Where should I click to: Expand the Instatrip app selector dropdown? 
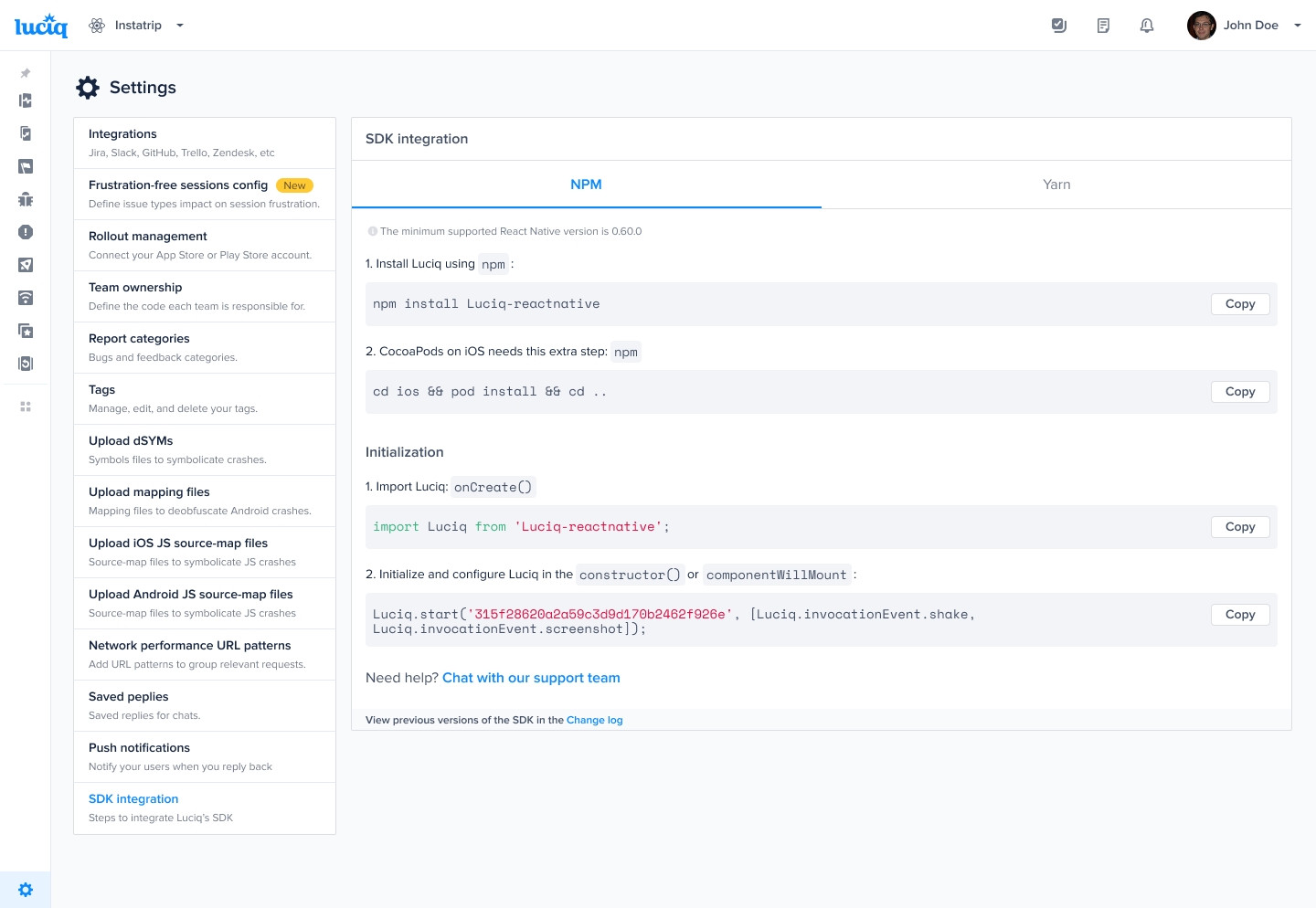tap(180, 26)
